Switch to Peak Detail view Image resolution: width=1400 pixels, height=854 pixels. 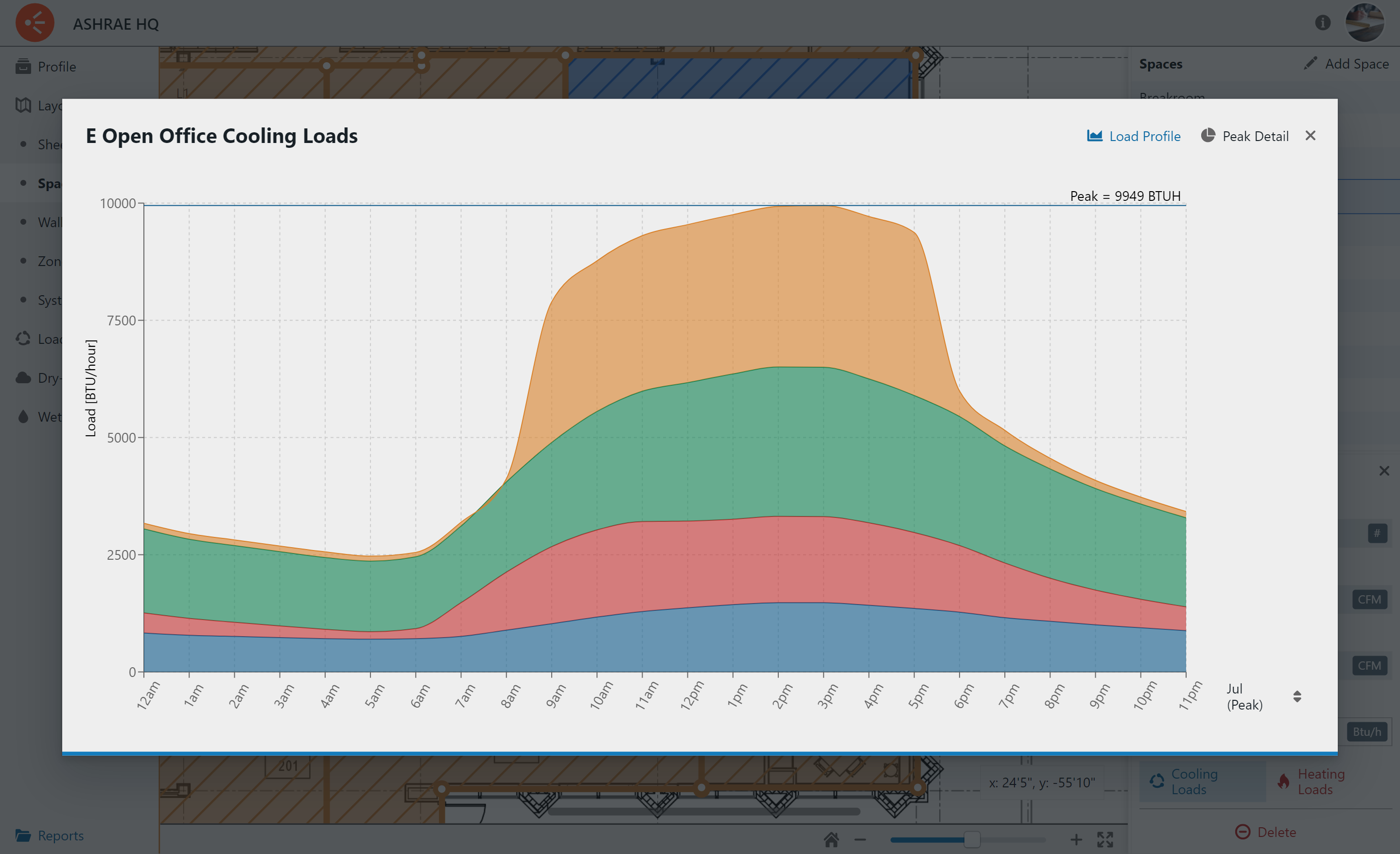coord(1244,136)
